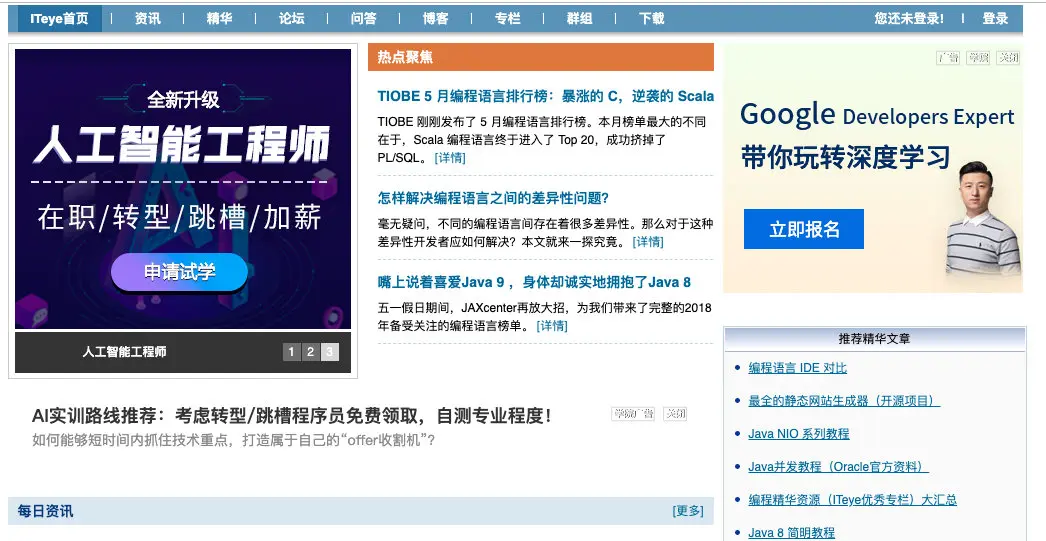This screenshot has width=1046, height=541.
Task: Click the 申请试学 button in banner
Action: pos(179,272)
